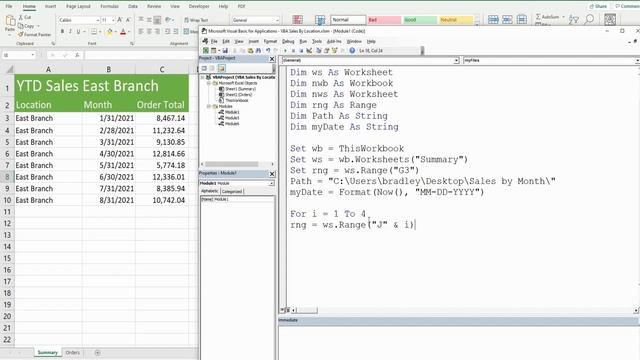This screenshot has width=640, height=360.
Task: Click the Fill Color bucket icon
Action: 109,32
